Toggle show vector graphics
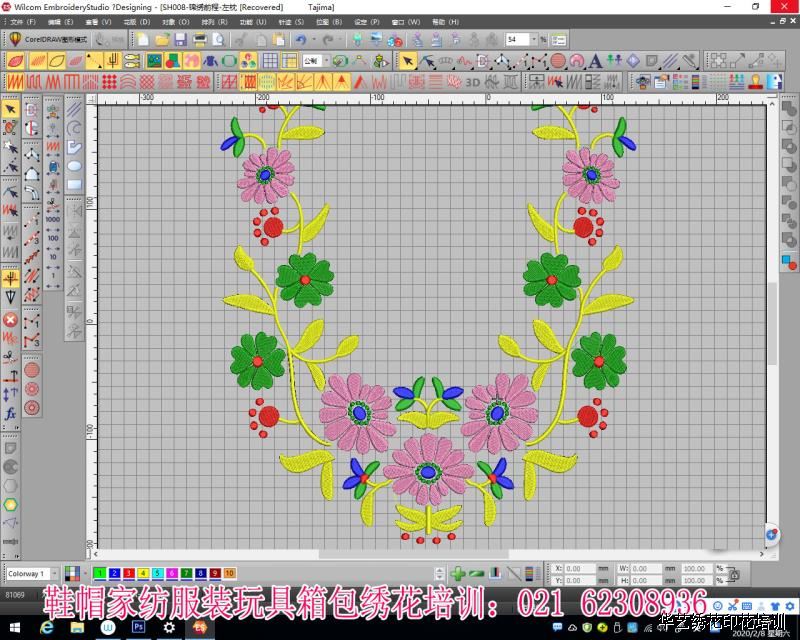 (x=173, y=61)
